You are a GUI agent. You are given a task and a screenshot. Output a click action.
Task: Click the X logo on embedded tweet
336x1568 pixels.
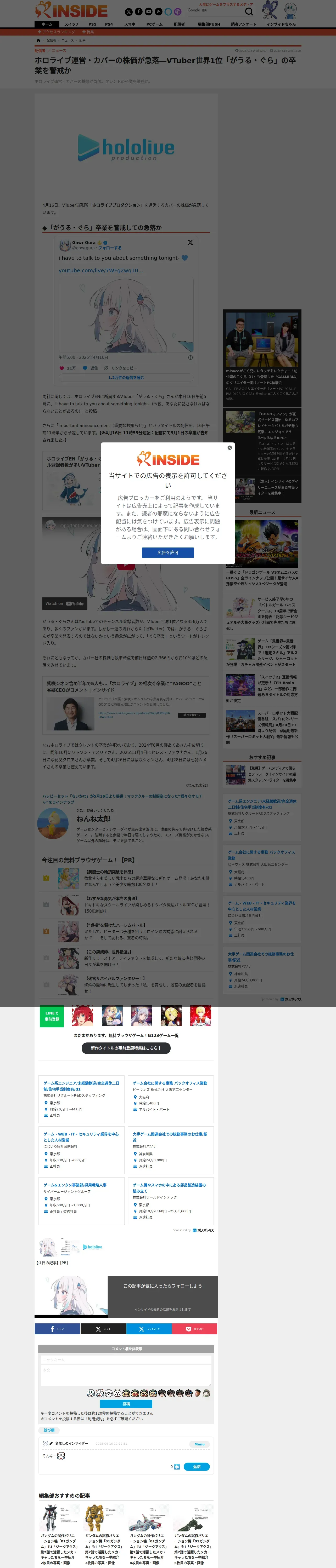[x=190, y=242]
